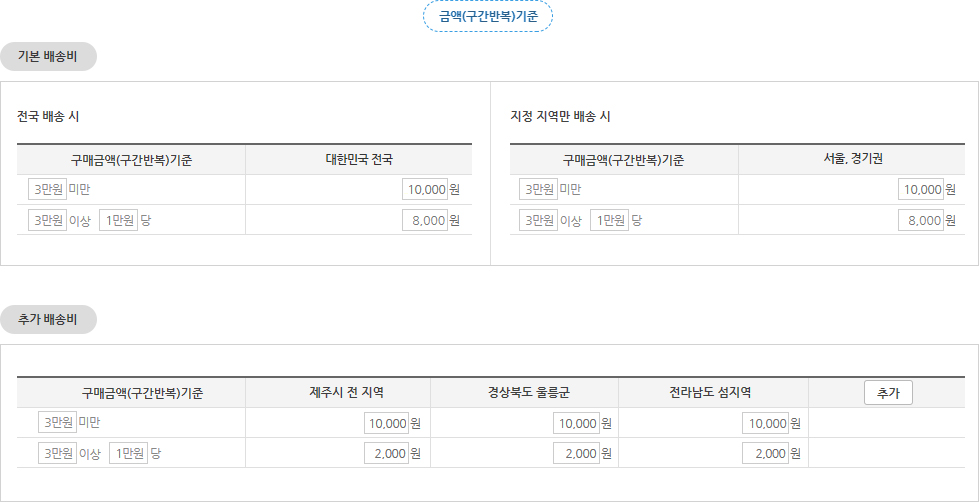The height and width of the screenshot is (502, 979).
Task: Edit 경상북도 울릉군 10,000원 field
Action: [576, 423]
